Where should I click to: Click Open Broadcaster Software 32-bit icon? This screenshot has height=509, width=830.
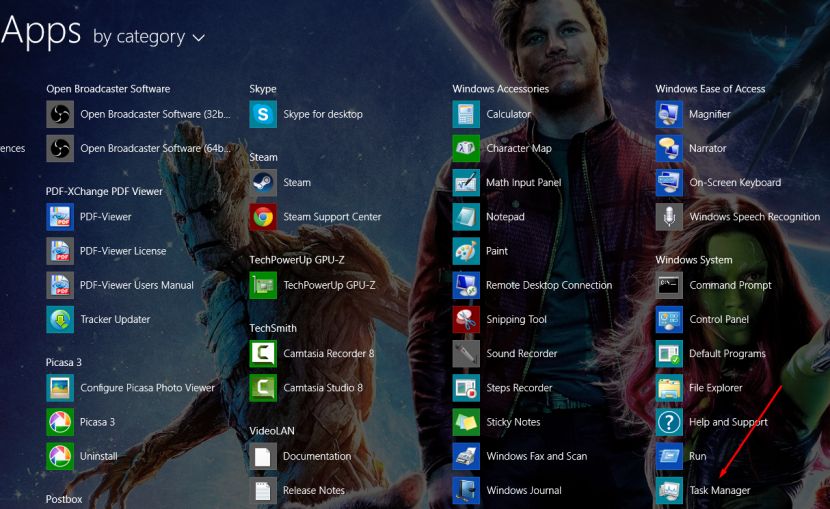[60, 114]
